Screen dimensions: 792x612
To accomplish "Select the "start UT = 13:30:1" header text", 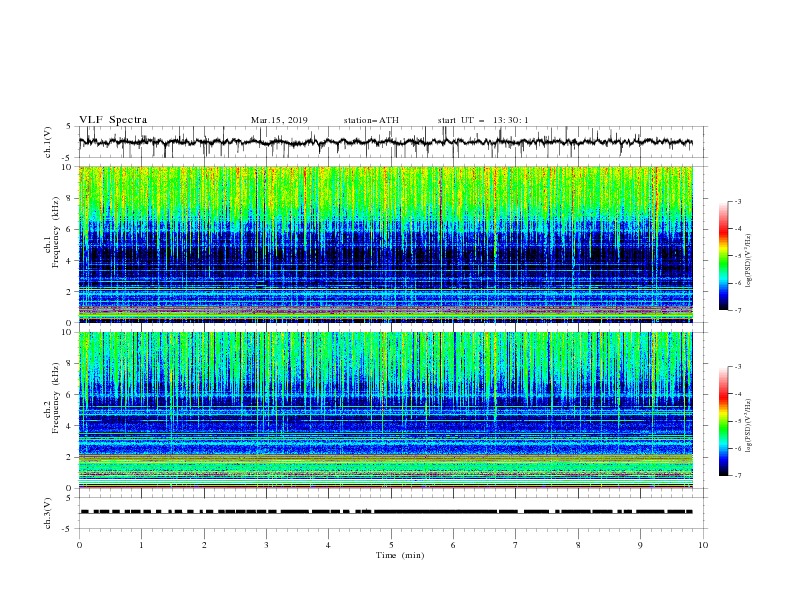I will 483,120.
